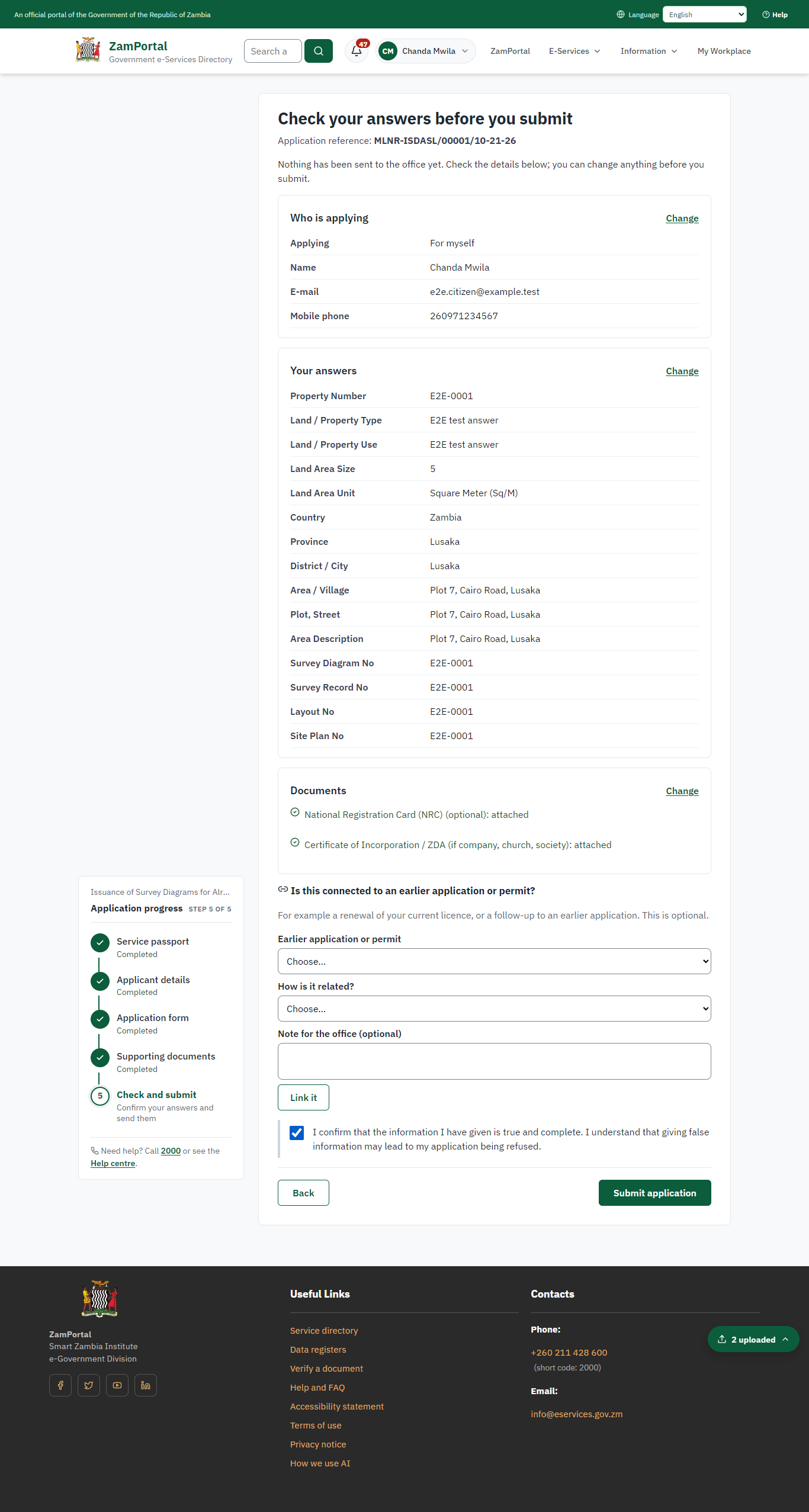This screenshot has height=1512, width=809.
Task: Click the Application form completed checkmark
Action: [100, 1019]
